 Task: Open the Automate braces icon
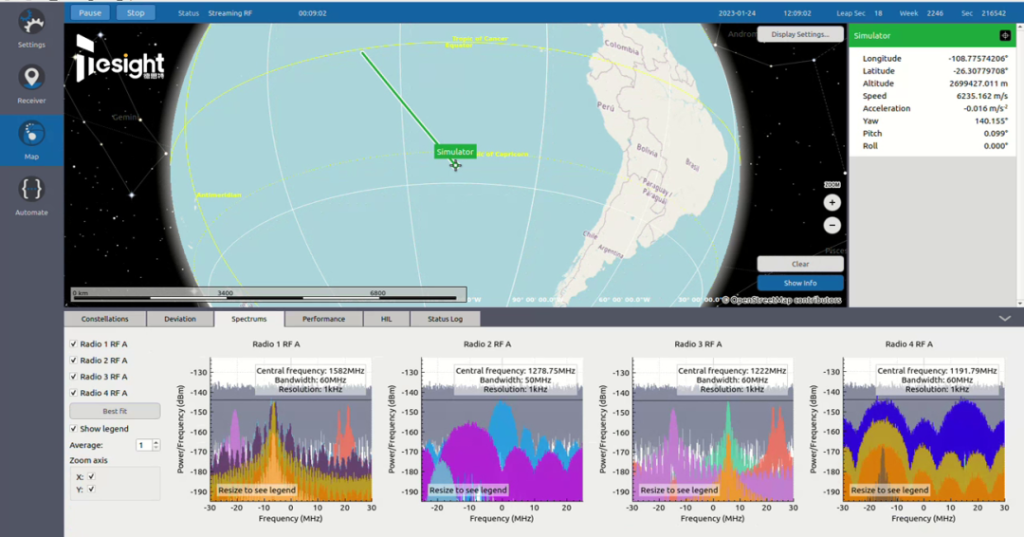point(31,189)
